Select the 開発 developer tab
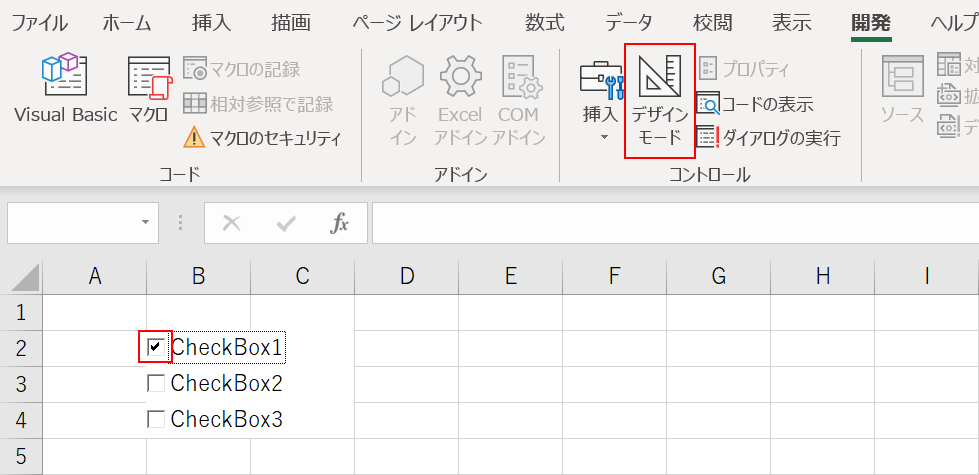Screen dimensions: 979x475 871,24
